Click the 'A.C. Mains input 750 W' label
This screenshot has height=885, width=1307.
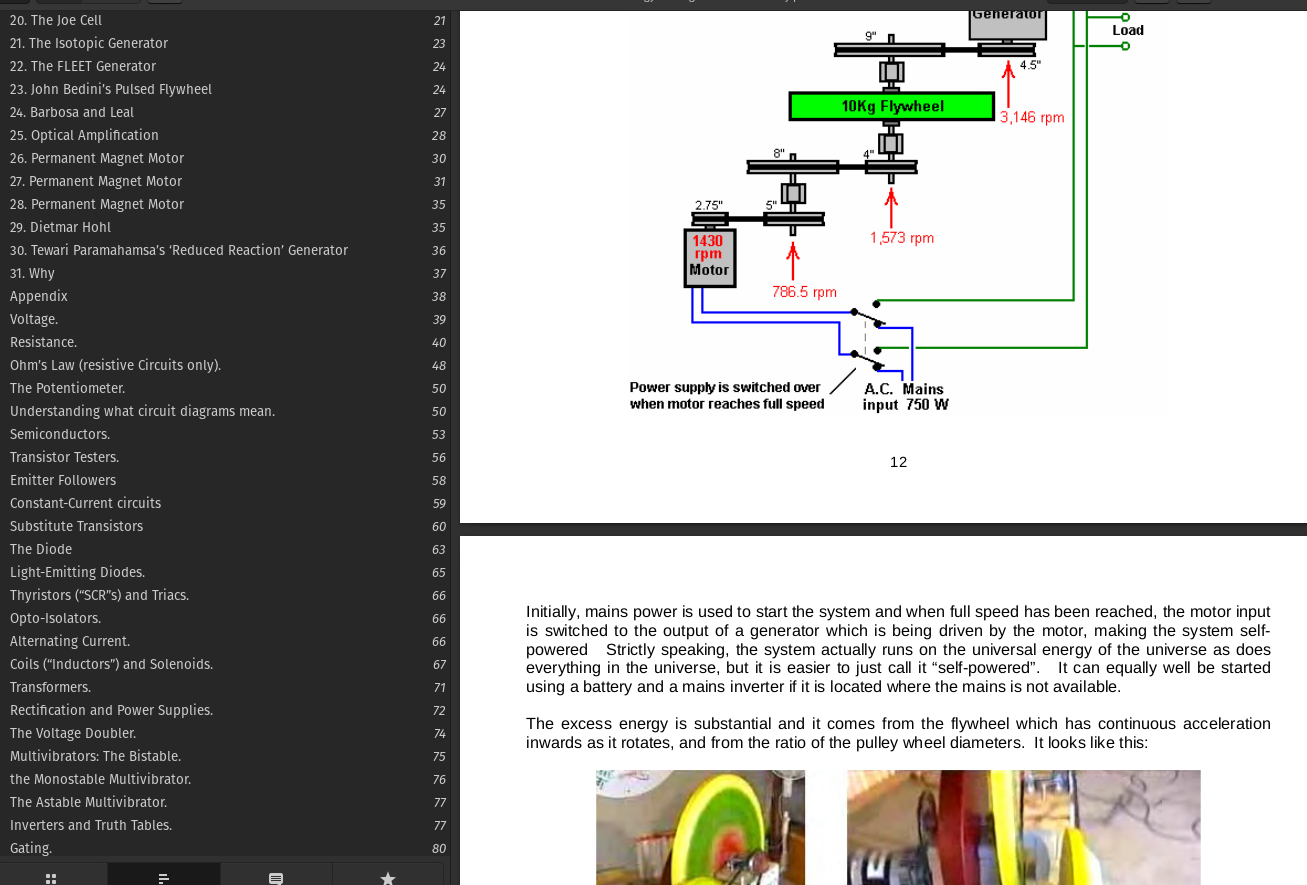coord(906,397)
